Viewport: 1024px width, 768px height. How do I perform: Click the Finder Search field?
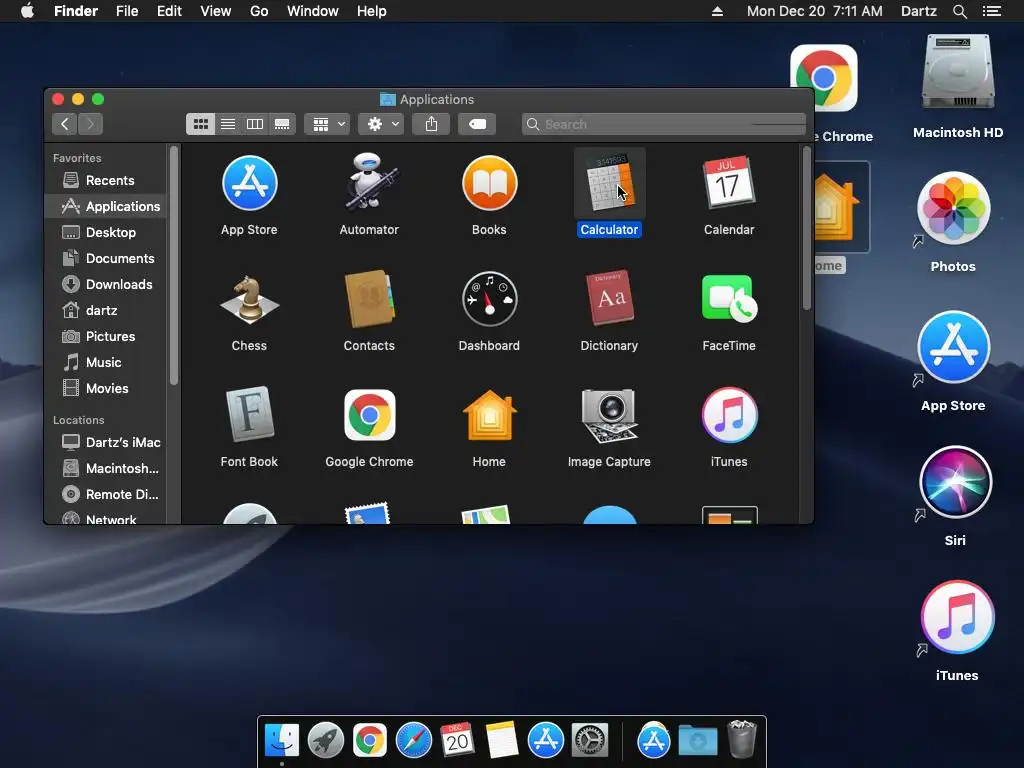click(664, 124)
